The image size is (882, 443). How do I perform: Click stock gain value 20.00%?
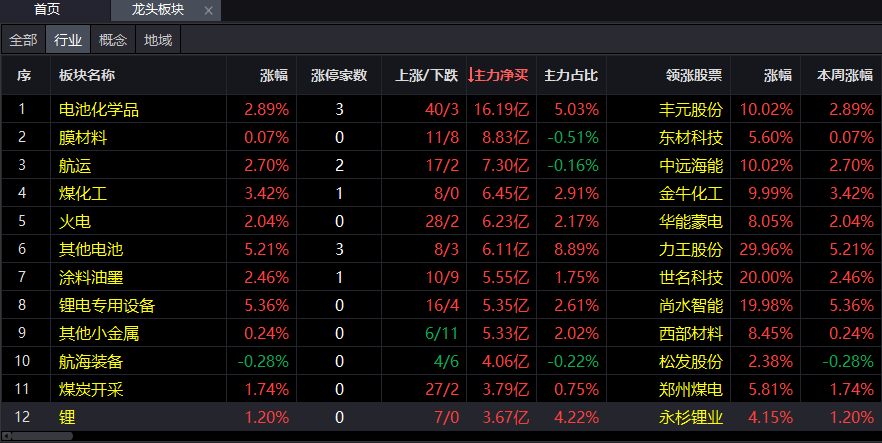click(766, 277)
